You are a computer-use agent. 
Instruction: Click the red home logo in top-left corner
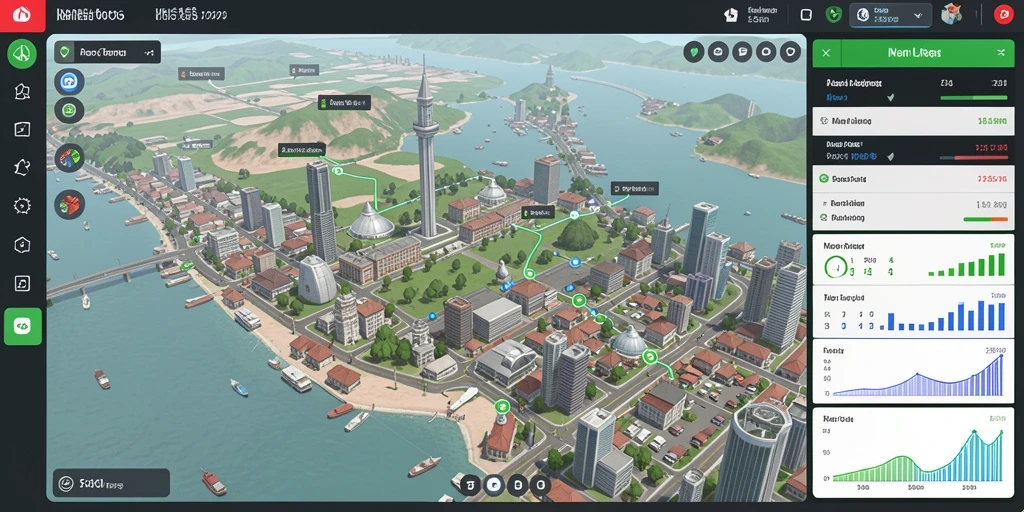tap(22, 15)
